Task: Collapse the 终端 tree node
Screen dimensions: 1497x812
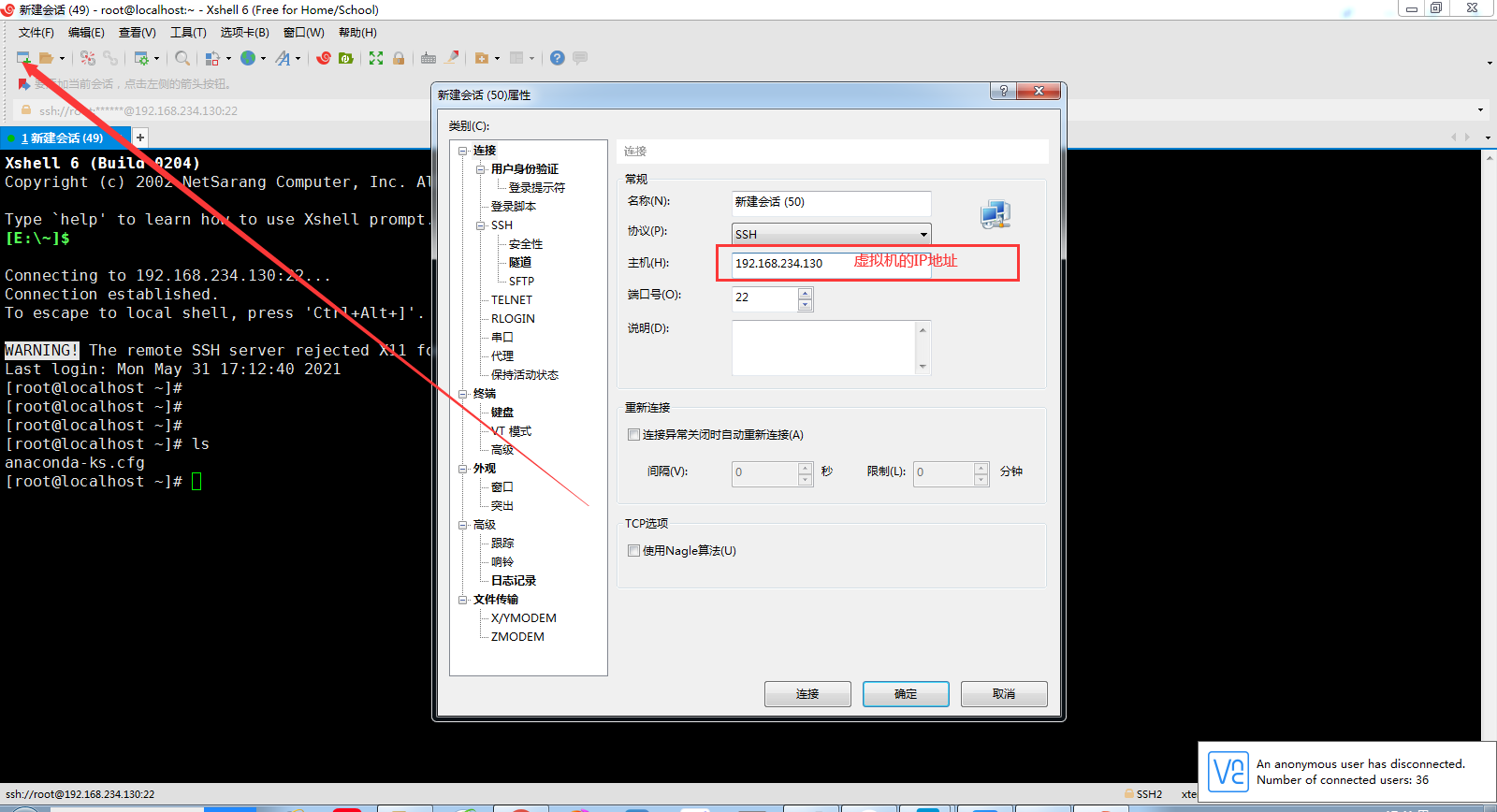Action: (463, 394)
